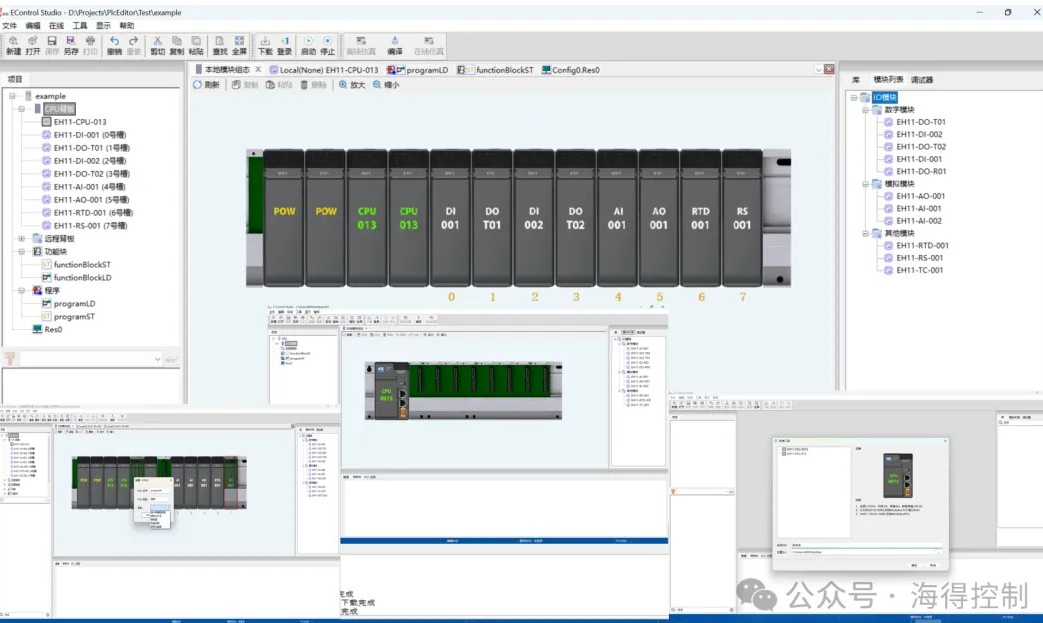1043x623 pixels.
Task: Select EH11-TC-001 in the module list
Action: coord(919,270)
